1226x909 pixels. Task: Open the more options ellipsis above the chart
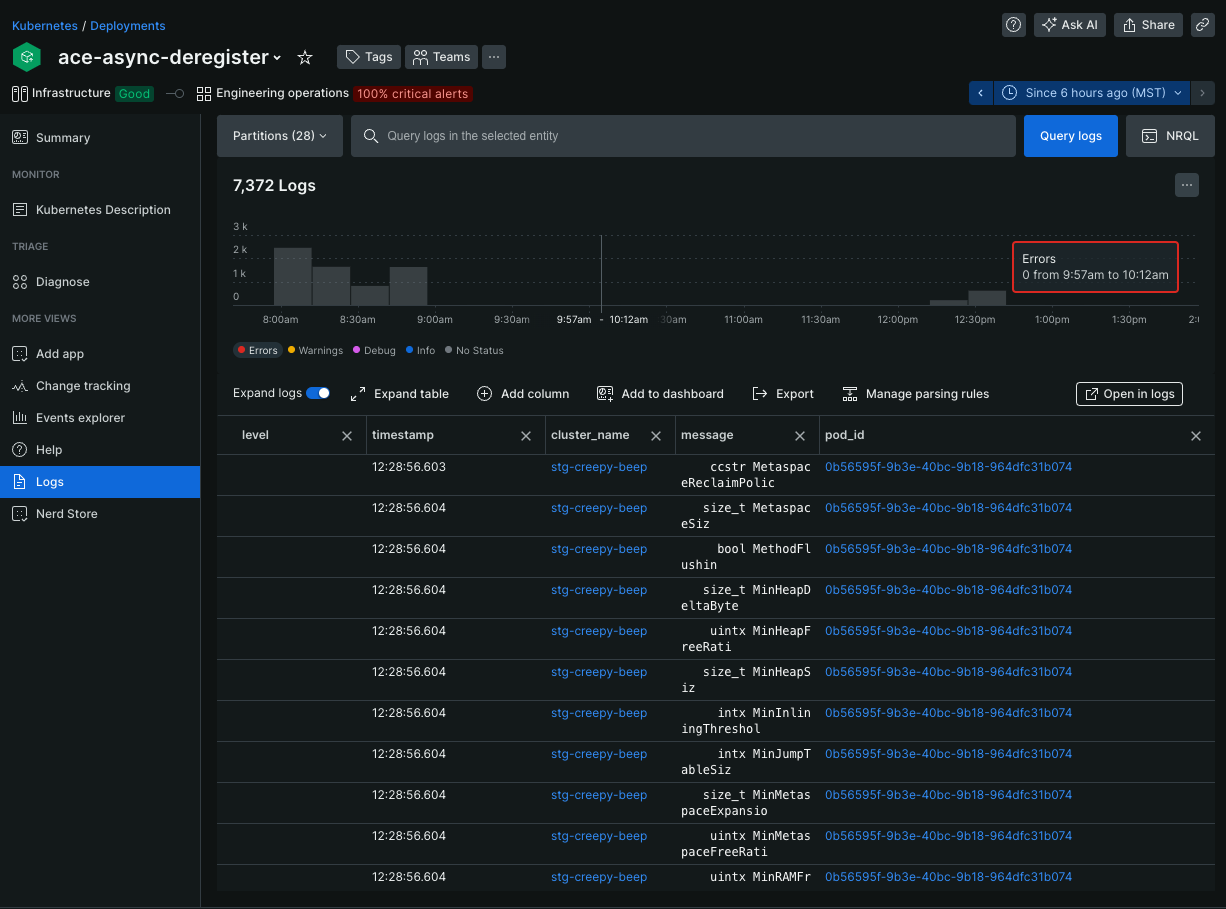(1187, 184)
